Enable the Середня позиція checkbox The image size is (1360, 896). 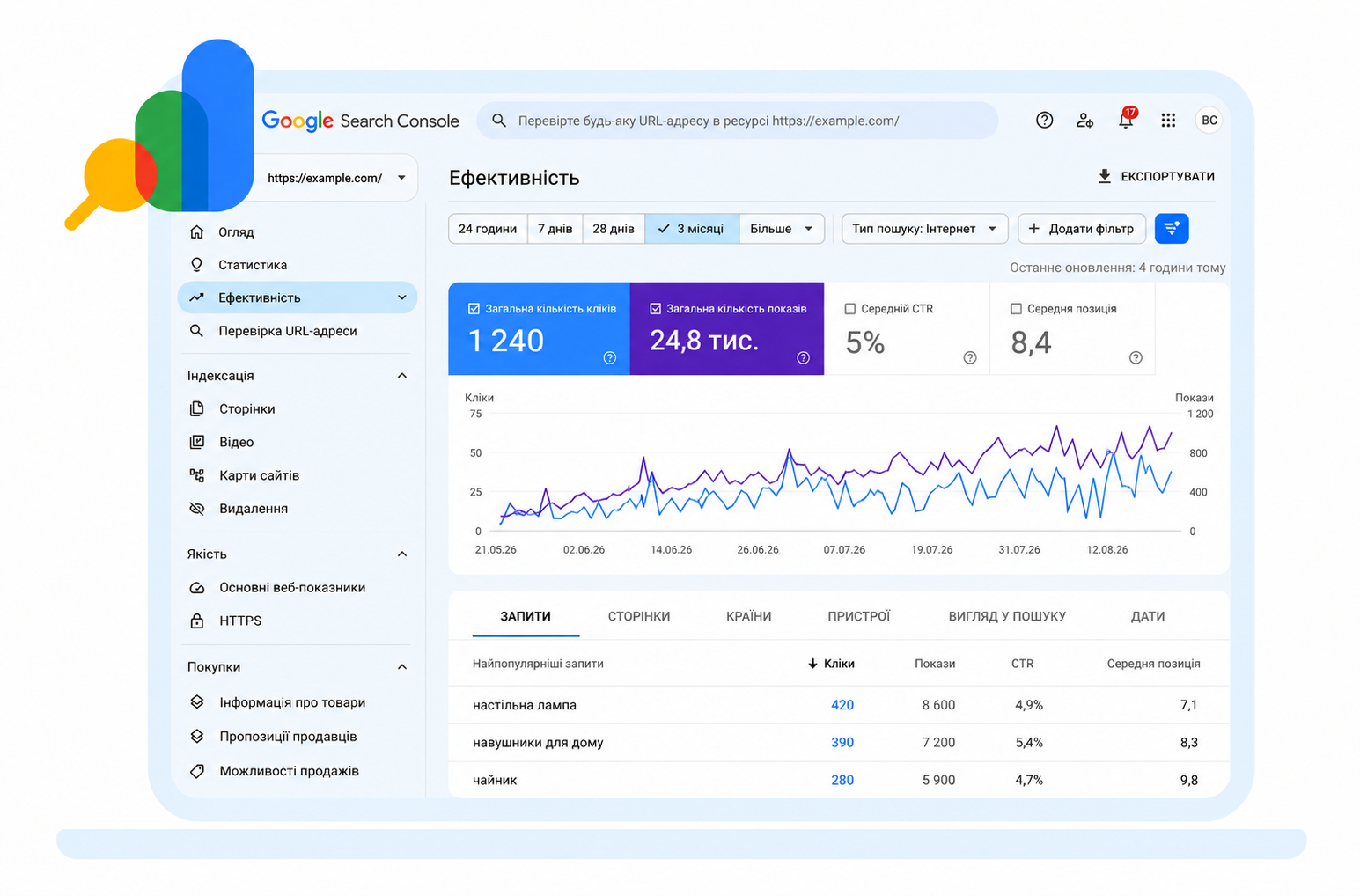click(x=1016, y=309)
